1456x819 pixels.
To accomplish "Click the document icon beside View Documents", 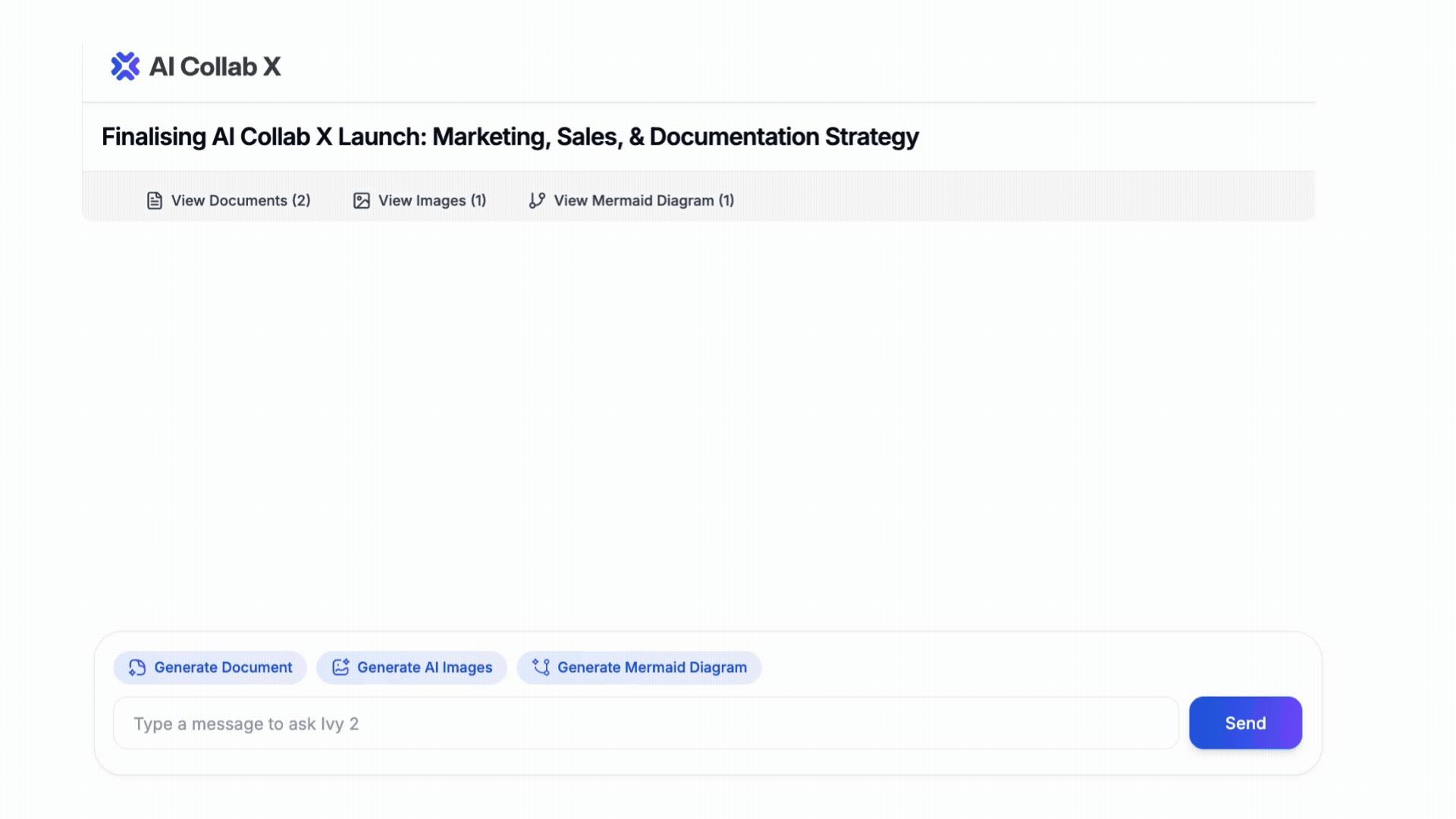I will (x=155, y=201).
